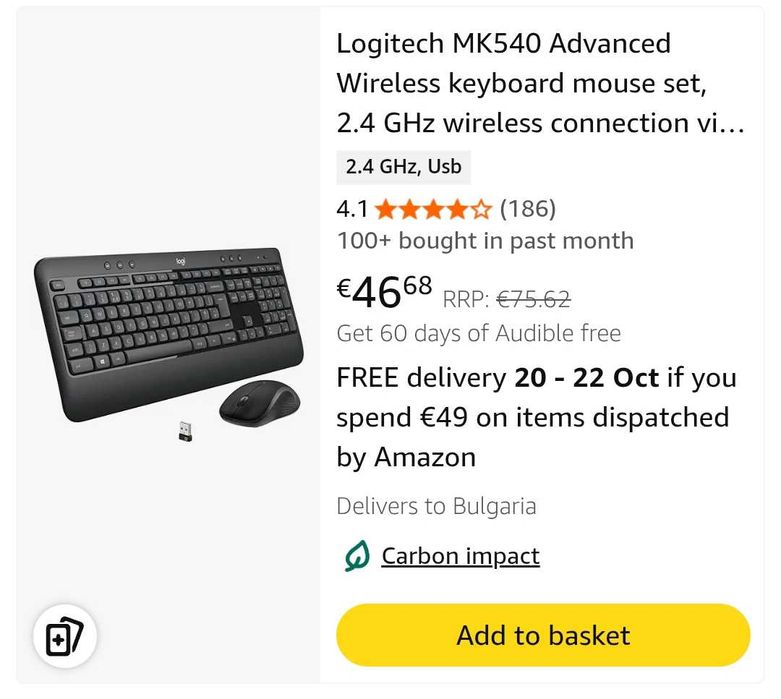Click the logi logo on the keyboard
The height and width of the screenshot is (699, 781).
coord(181,262)
